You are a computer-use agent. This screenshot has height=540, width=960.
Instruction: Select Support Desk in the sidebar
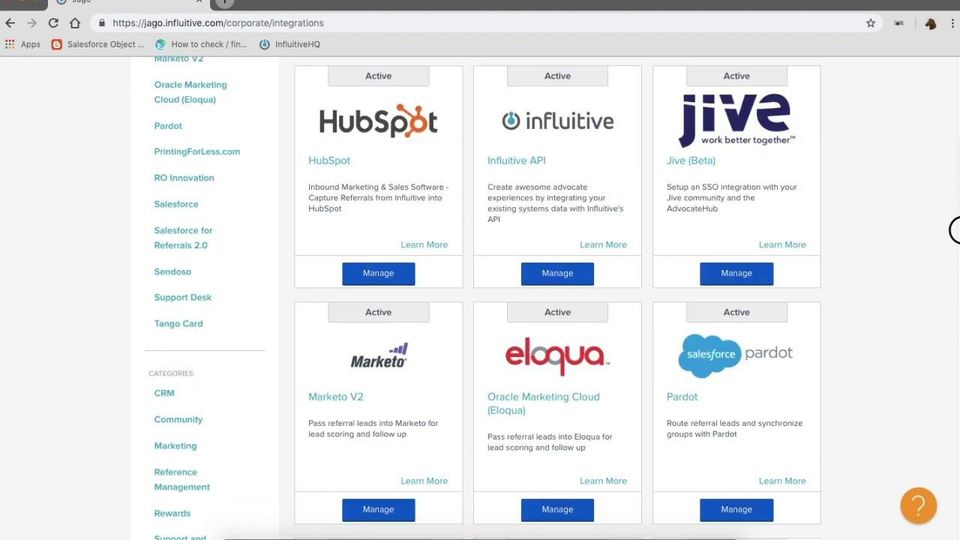[x=182, y=298]
